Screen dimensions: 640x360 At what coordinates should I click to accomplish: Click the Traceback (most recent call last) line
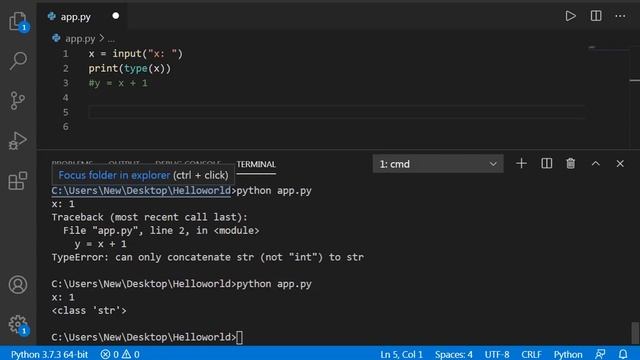point(149,217)
